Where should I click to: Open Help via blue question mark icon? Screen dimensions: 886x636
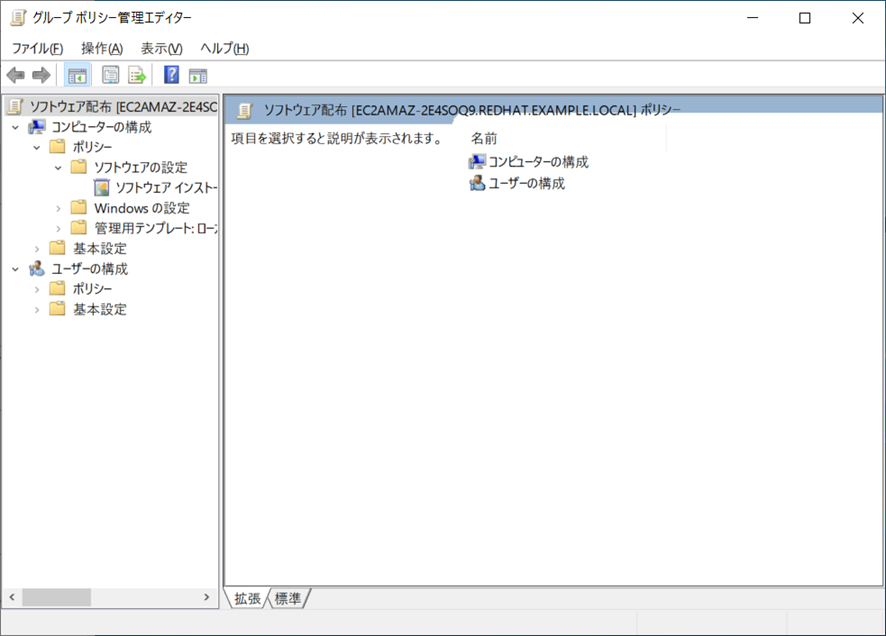coord(171,75)
